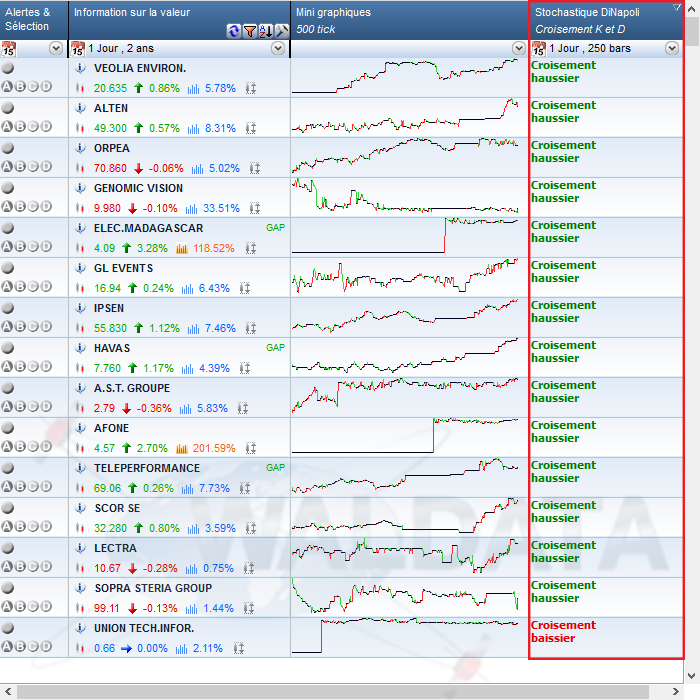Click the blue refresh arrows icon
Viewport: 700px width, 700px height.
click(233, 31)
